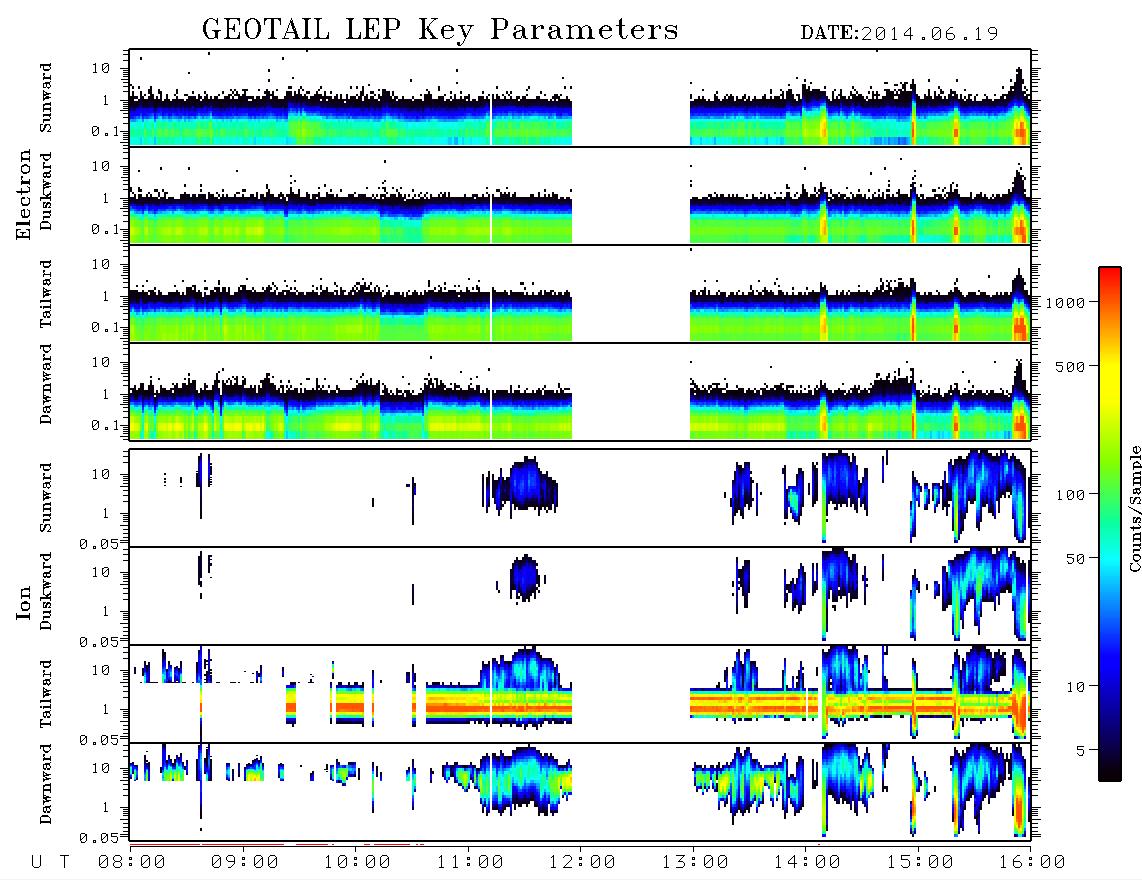The height and width of the screenshot is (880, 1142).
Task: Click the DATE:2014.06.19 label
Action: click(899, 34)
